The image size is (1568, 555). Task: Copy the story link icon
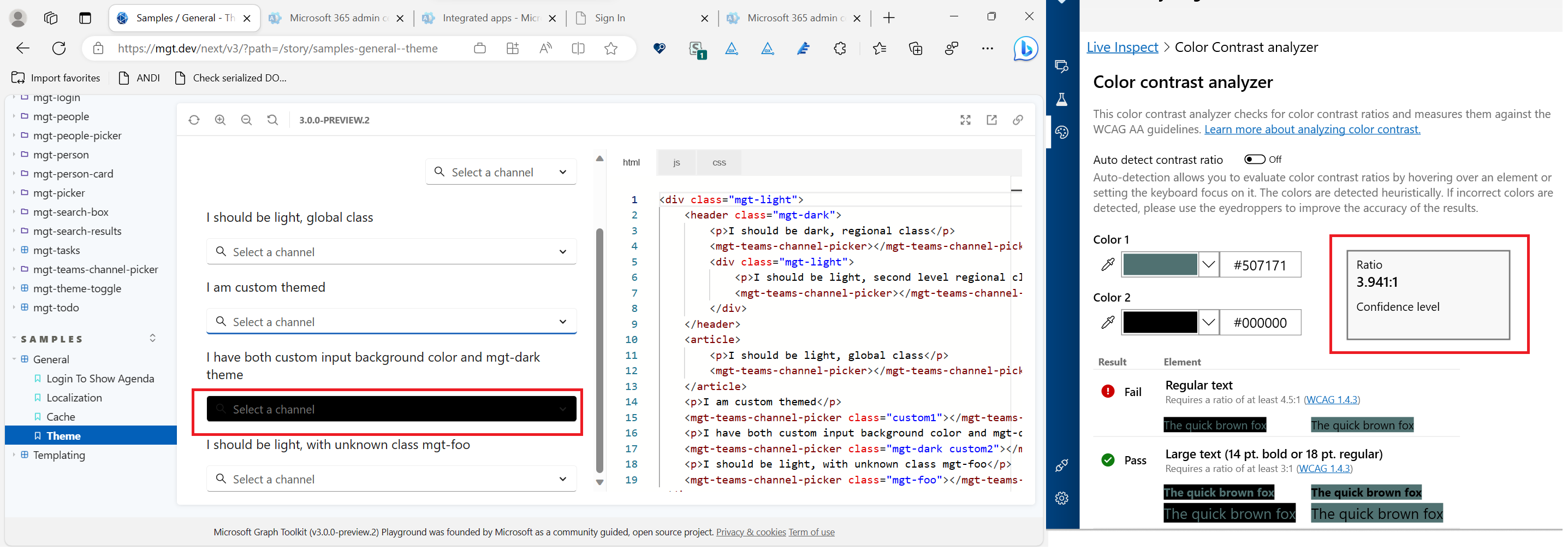coord(1018,121)
